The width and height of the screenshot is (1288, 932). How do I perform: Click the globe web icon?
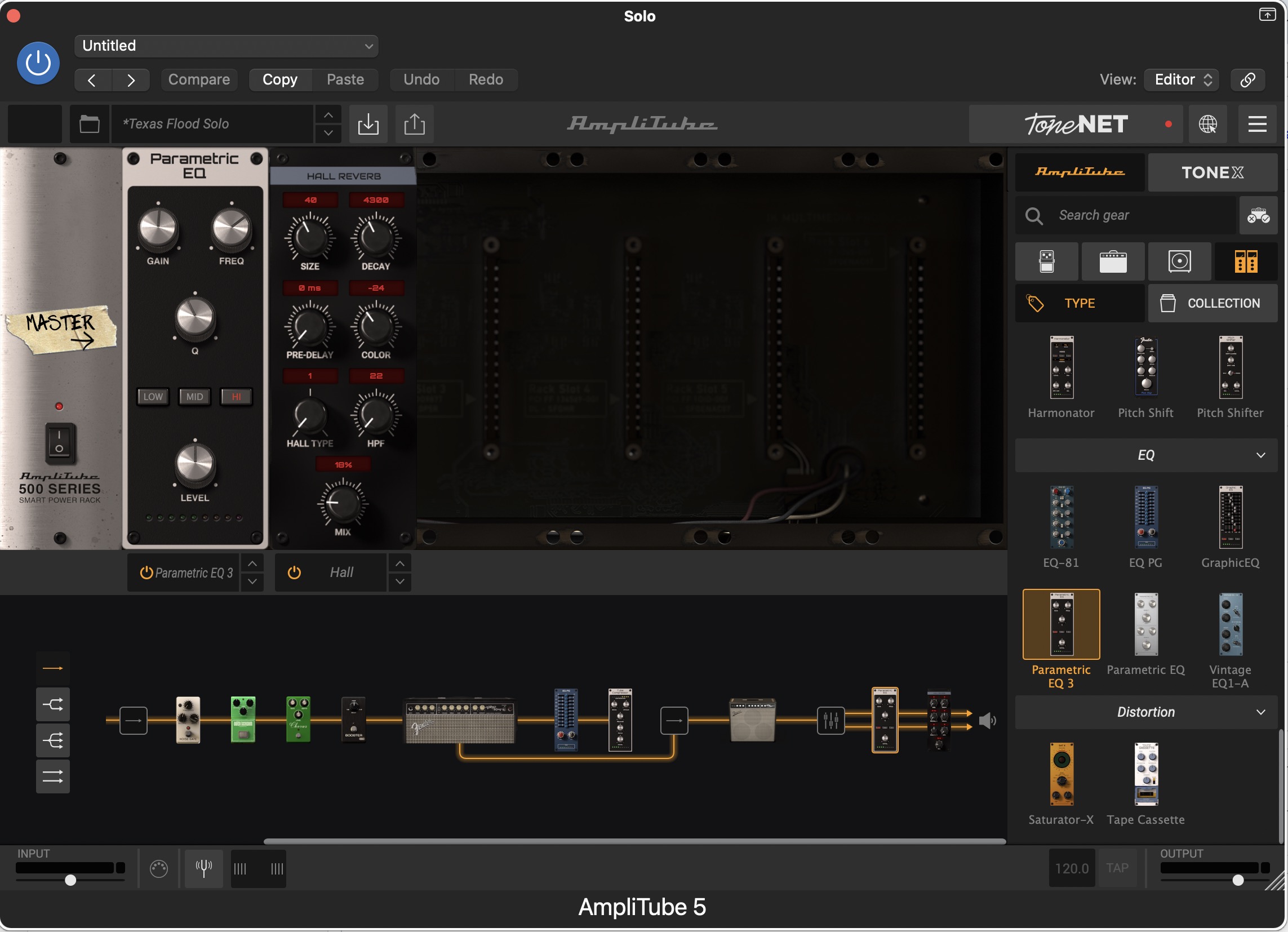pos(1208,124)
